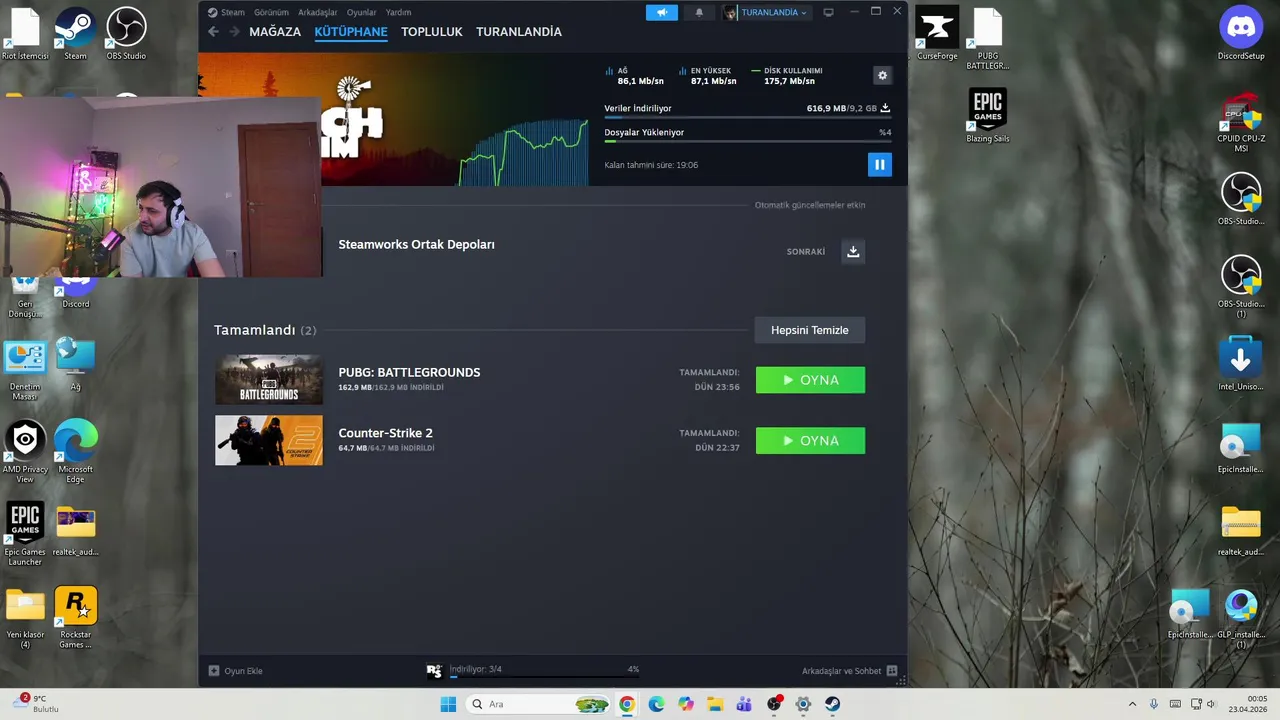Image resolution: width=1280 pixels, height=720 pixels.
Task: Go back with Steam back arrow
Action: [213, 32]
